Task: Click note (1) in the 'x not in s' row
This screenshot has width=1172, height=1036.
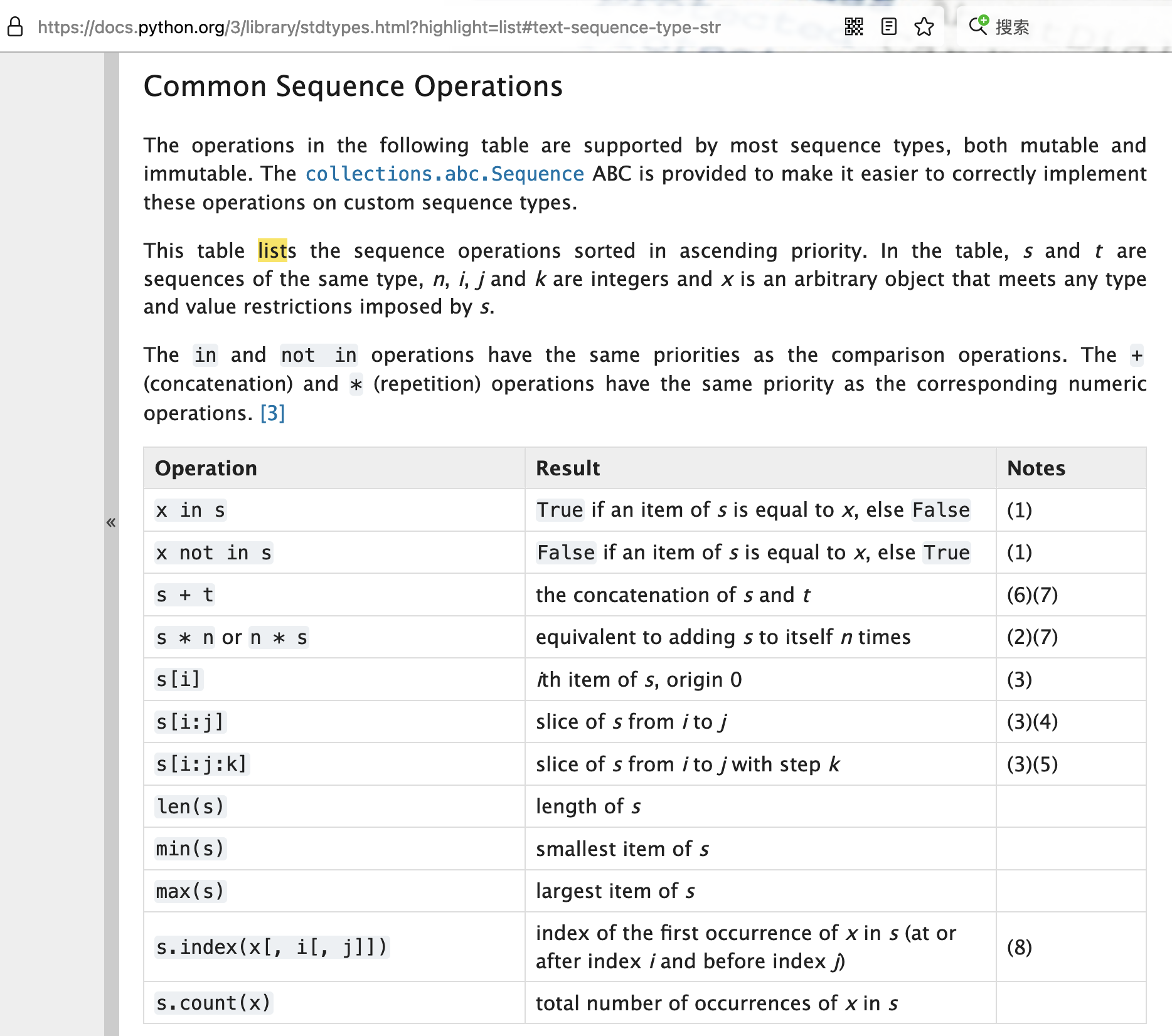Action: (x=1020, y=552)
